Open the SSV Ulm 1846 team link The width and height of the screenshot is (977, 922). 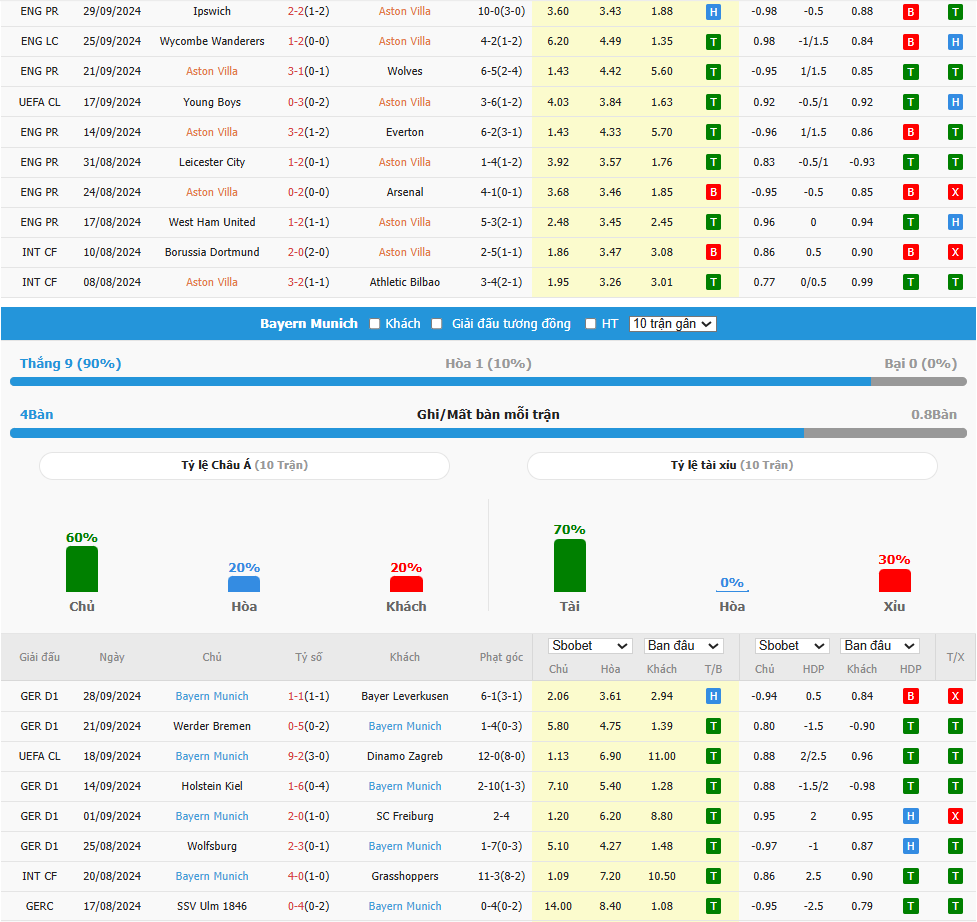click(x=212, y=906)
